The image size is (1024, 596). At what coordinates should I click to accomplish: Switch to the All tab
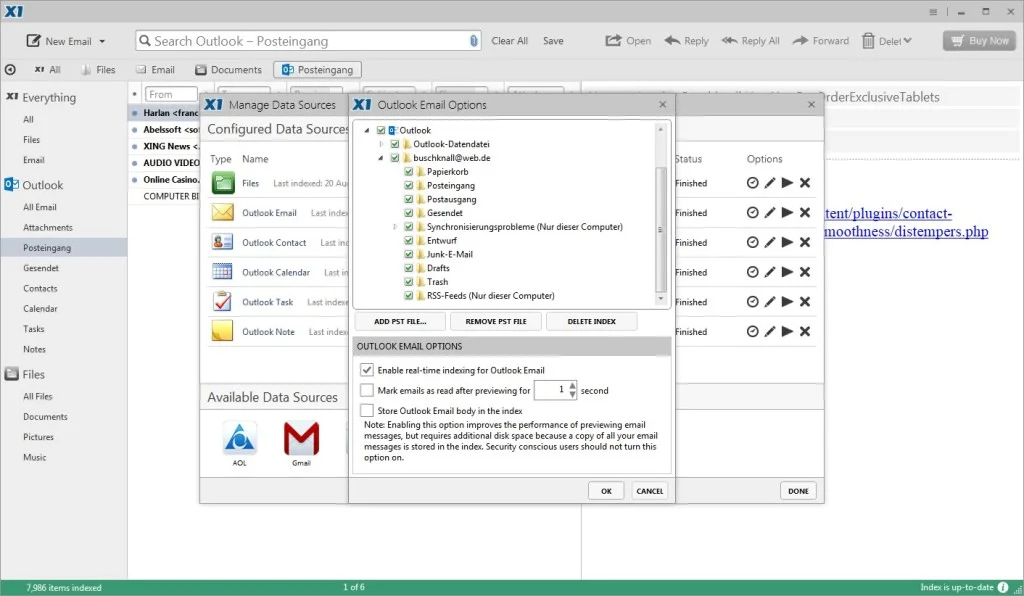pos(48,69)
